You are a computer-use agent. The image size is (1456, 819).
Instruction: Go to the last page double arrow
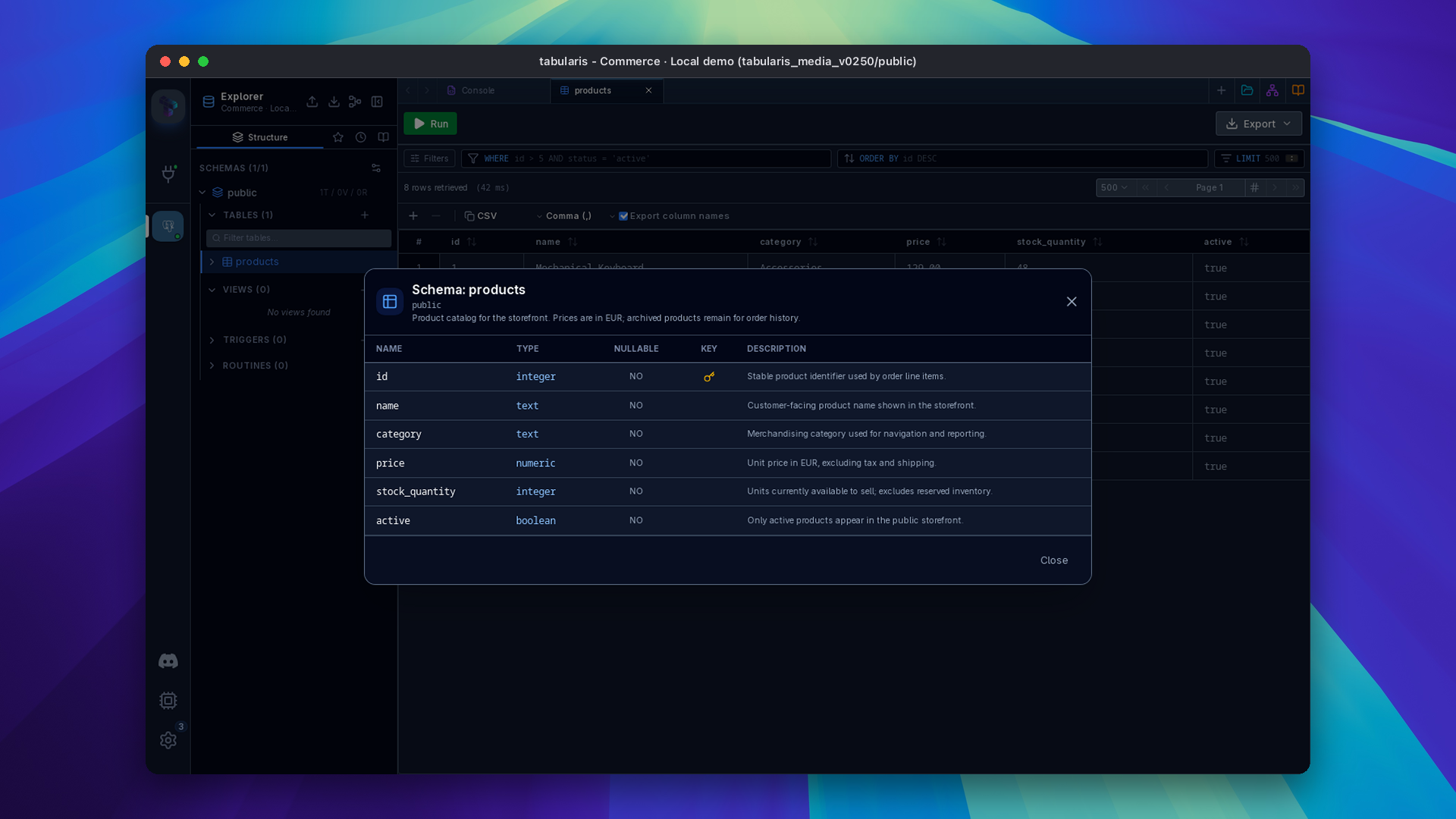[x=1295, y=187]
